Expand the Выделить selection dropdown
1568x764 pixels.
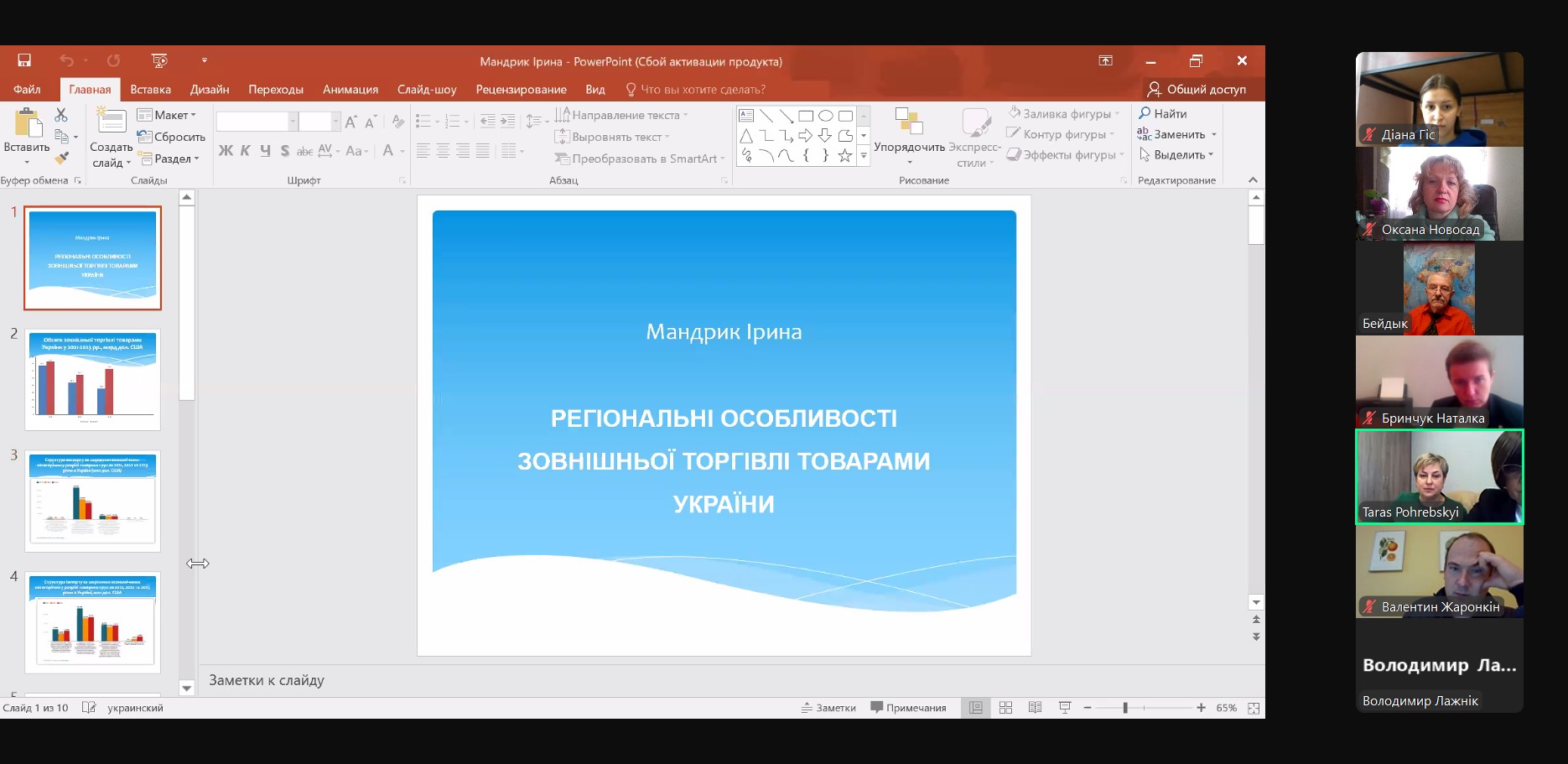[x=1177, y=155]
